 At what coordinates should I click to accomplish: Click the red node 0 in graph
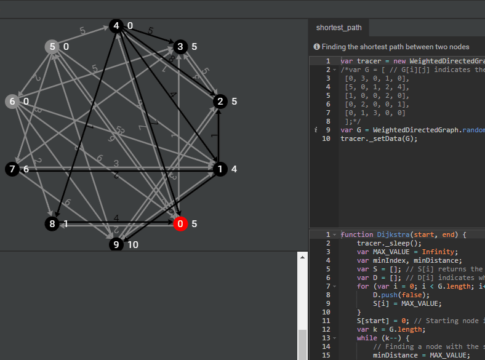180,224
